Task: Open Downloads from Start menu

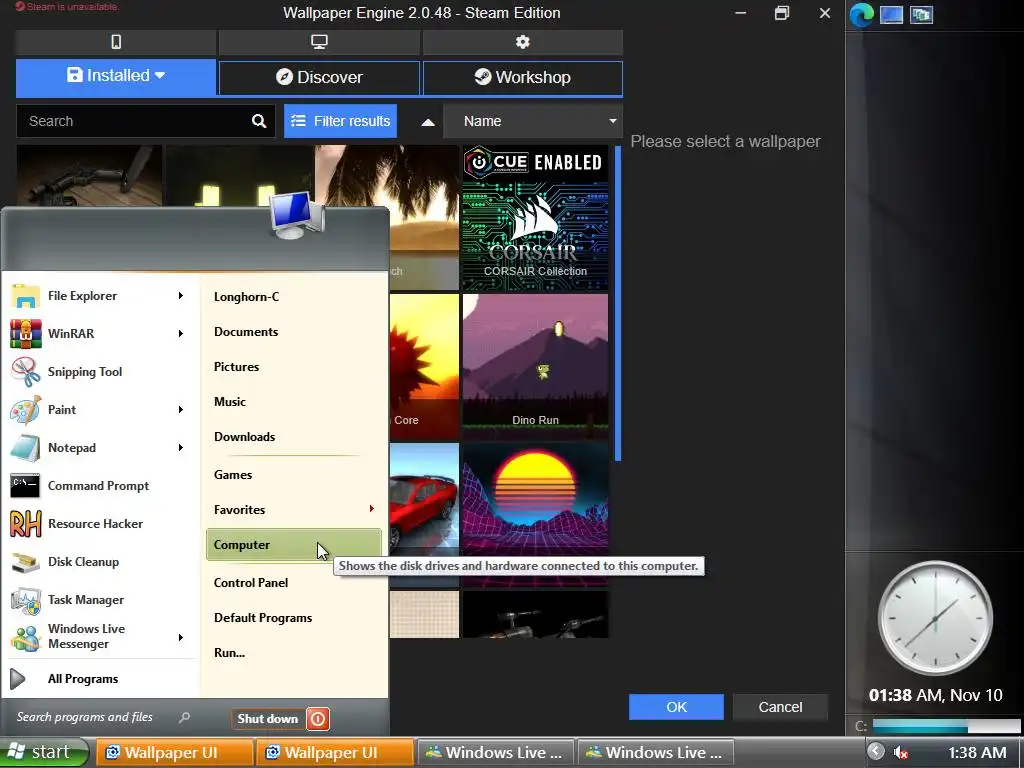Action: [x=244, y=437]
